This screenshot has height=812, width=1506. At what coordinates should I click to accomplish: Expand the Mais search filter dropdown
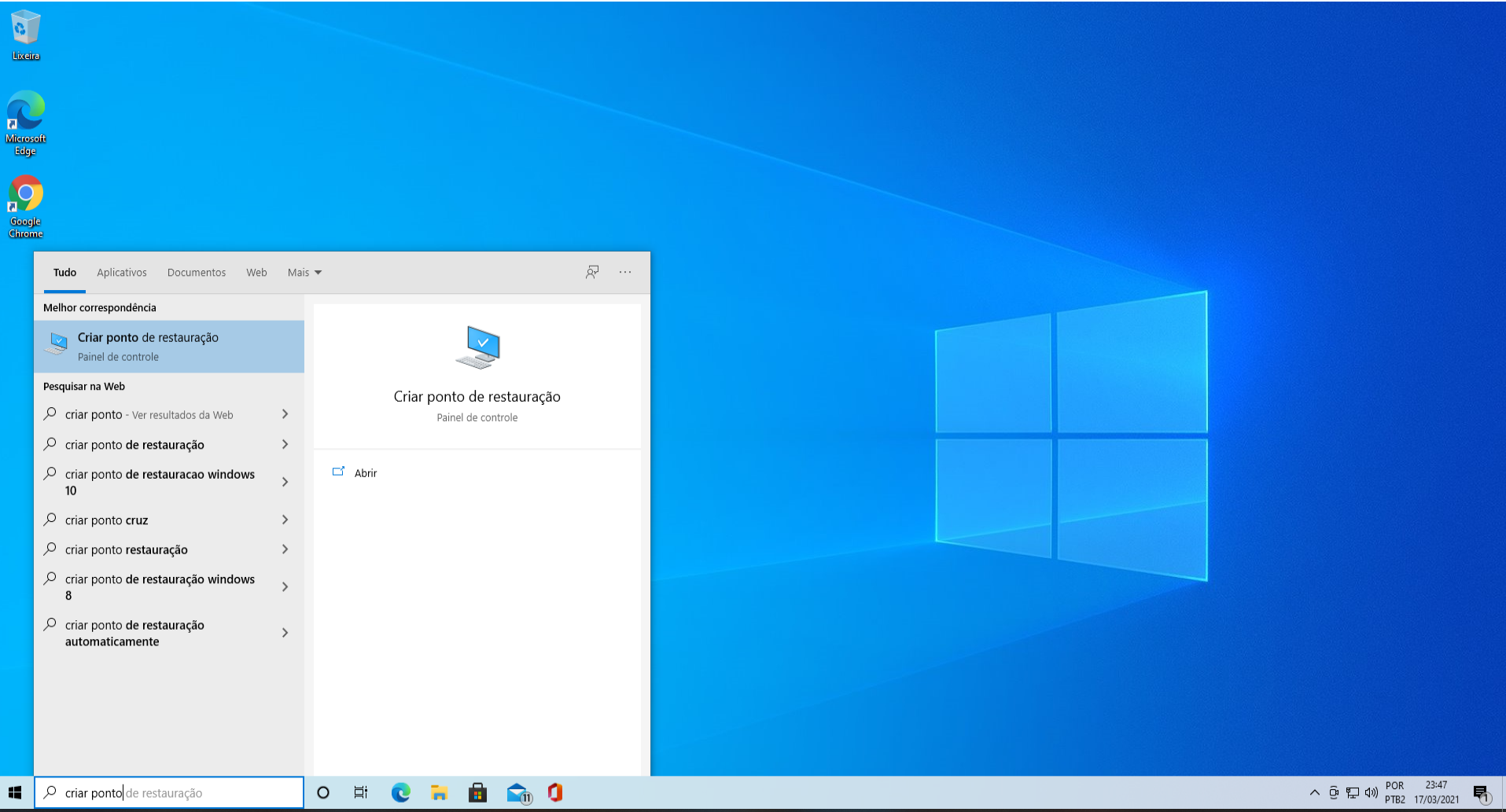coord(304,272)
